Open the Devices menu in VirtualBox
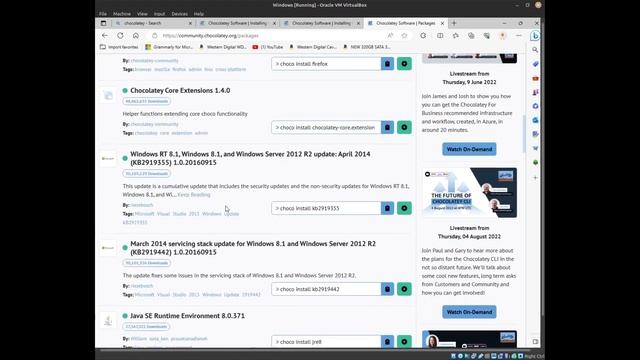The height and width of the screenshot is (360, 640). [x=180, y=14]
